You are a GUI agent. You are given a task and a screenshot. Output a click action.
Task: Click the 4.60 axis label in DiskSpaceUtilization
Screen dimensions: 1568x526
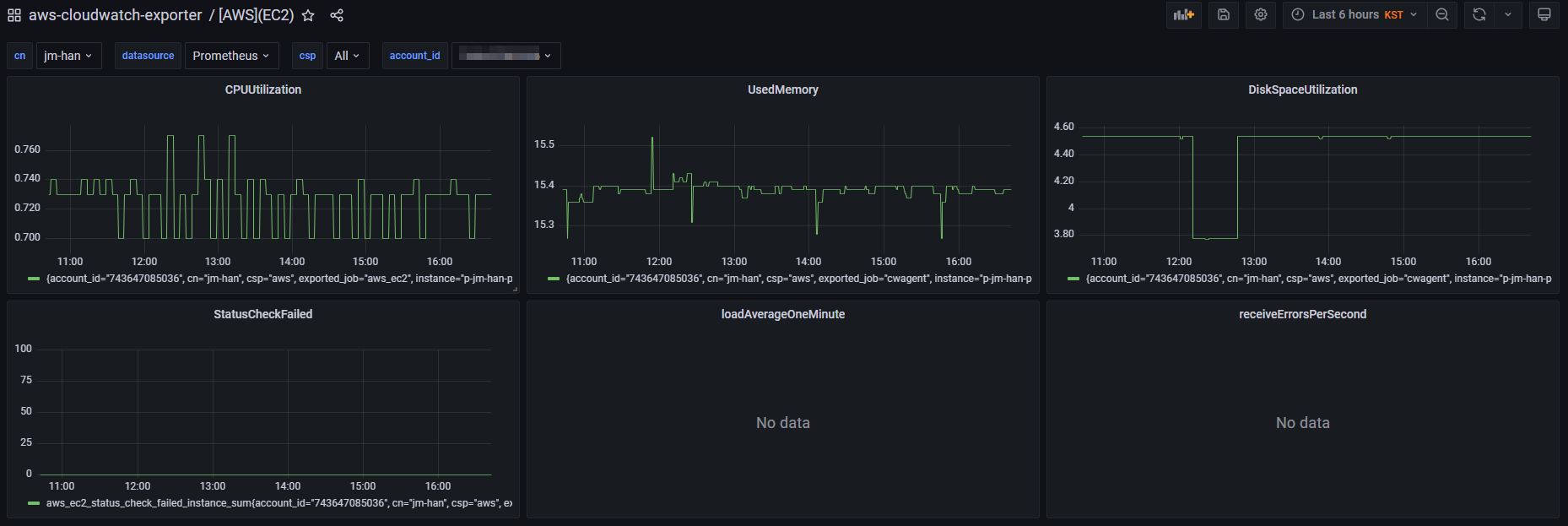pyautogui.click(x=1063, y=127)
